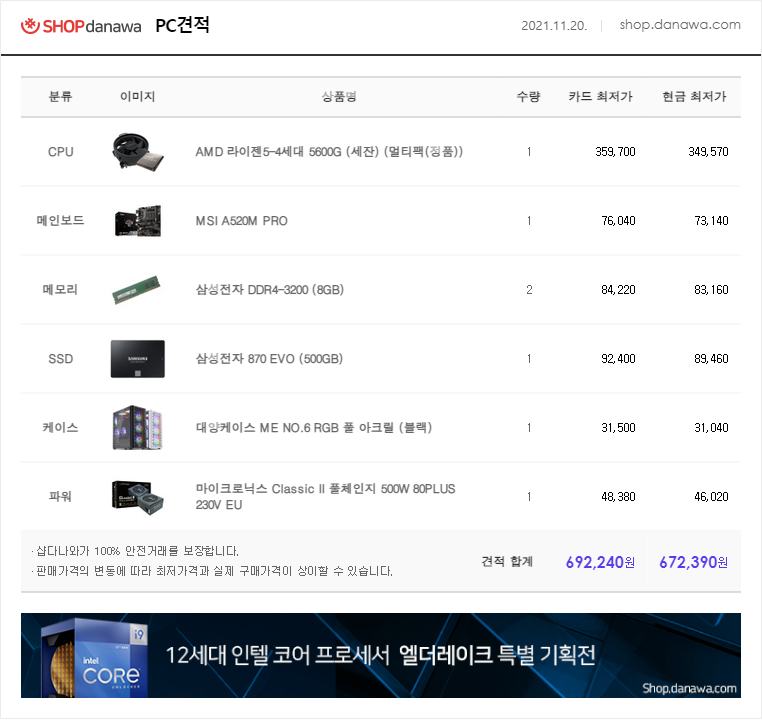Viewport: 762px width, 720px height.
Task: Click the card total 692,240원
Action: click(600, 562)
